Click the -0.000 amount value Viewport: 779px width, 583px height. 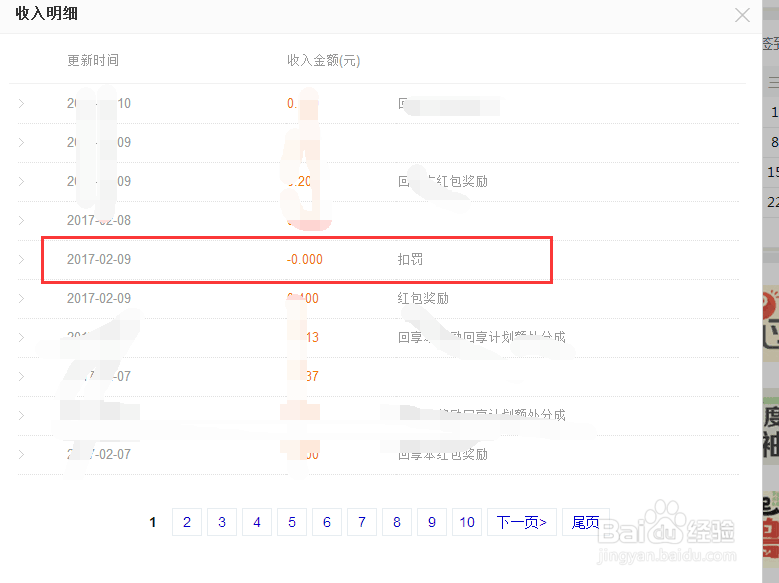click(305, 259)
